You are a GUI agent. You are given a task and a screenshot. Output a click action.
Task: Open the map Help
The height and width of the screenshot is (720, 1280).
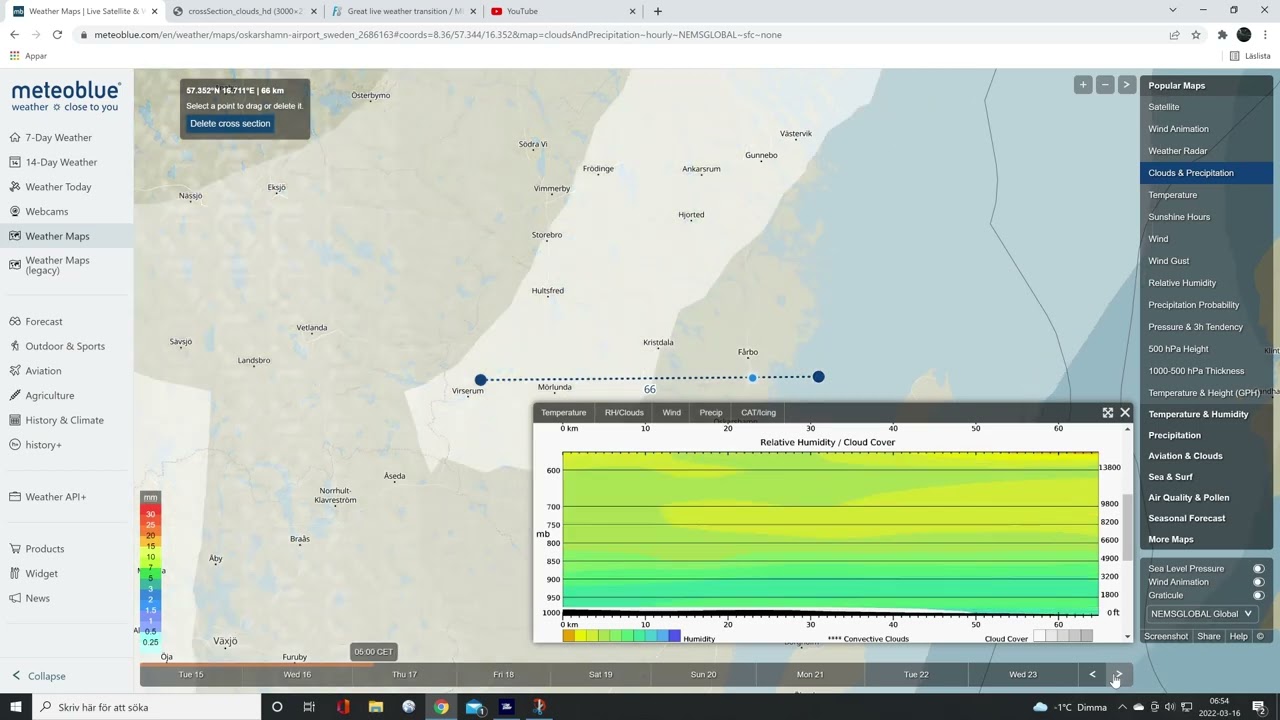pos(1239,636)
